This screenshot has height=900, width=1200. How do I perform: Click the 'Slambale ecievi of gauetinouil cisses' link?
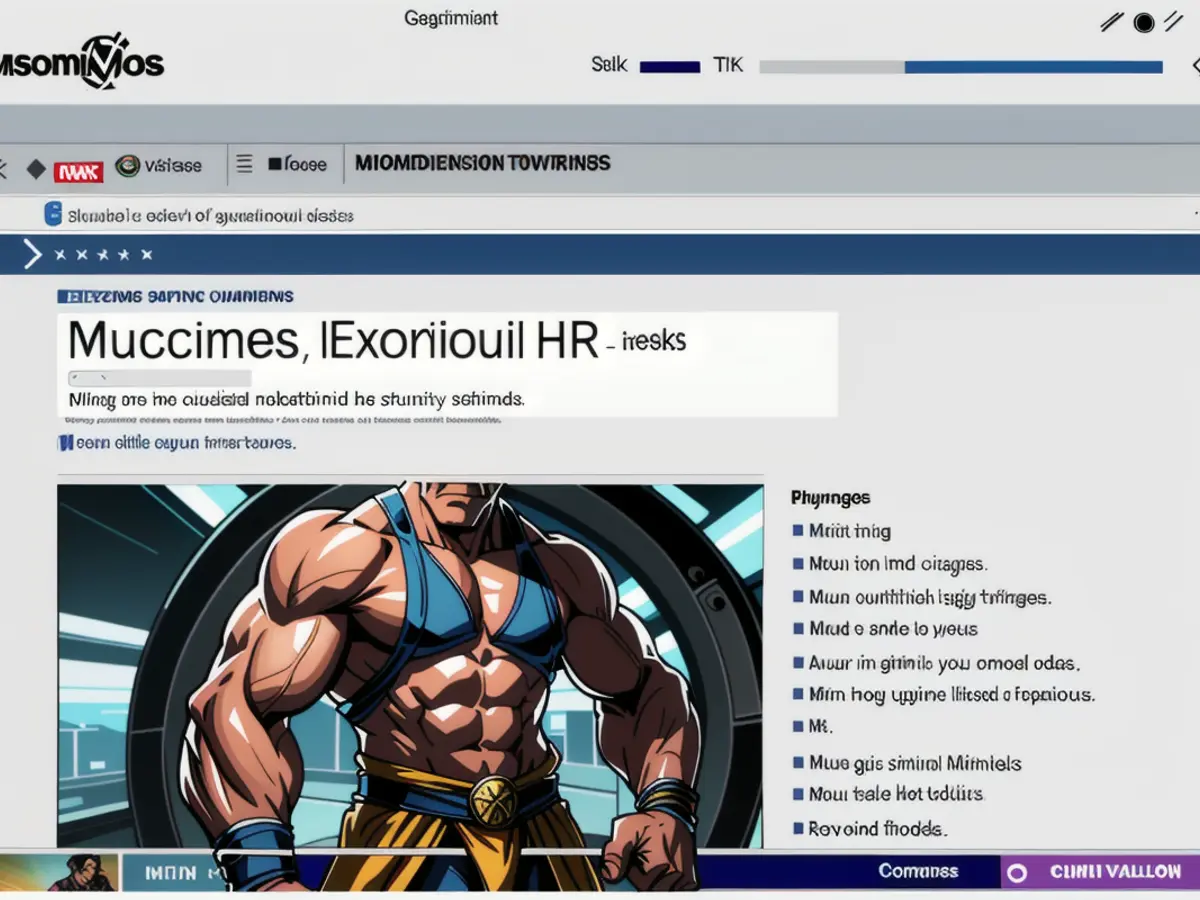210,215
